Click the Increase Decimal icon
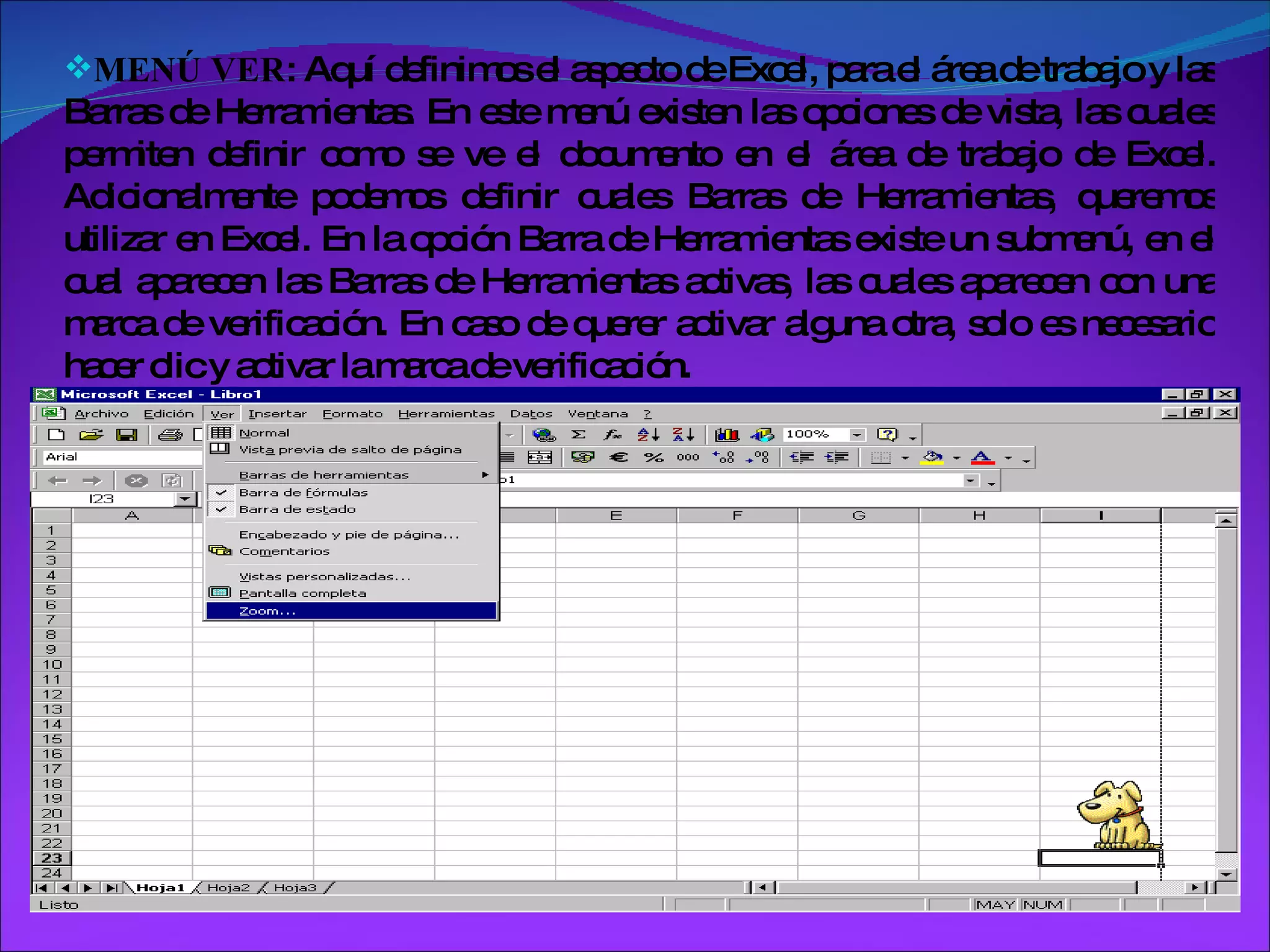This screenshot has height=952, width=1270. pyautogui.click(x=723, y=457)
